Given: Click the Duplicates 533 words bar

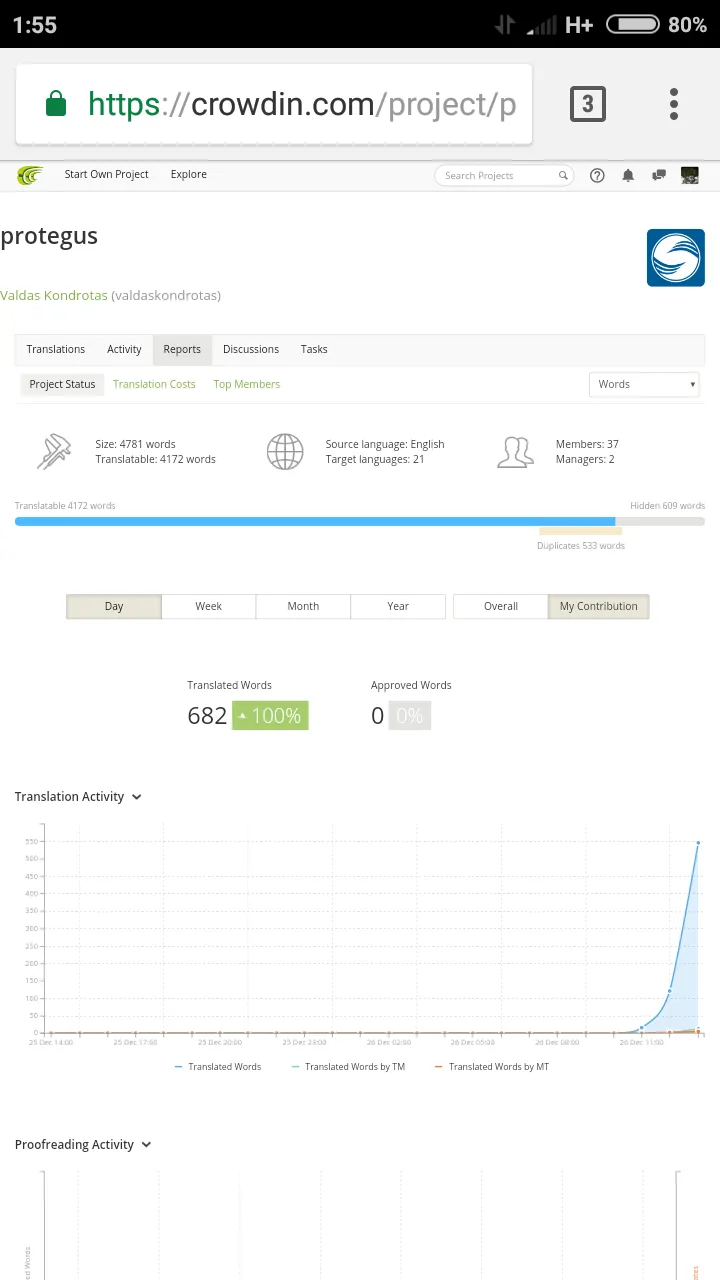Looking at the screenshot, I should point(580,533).
